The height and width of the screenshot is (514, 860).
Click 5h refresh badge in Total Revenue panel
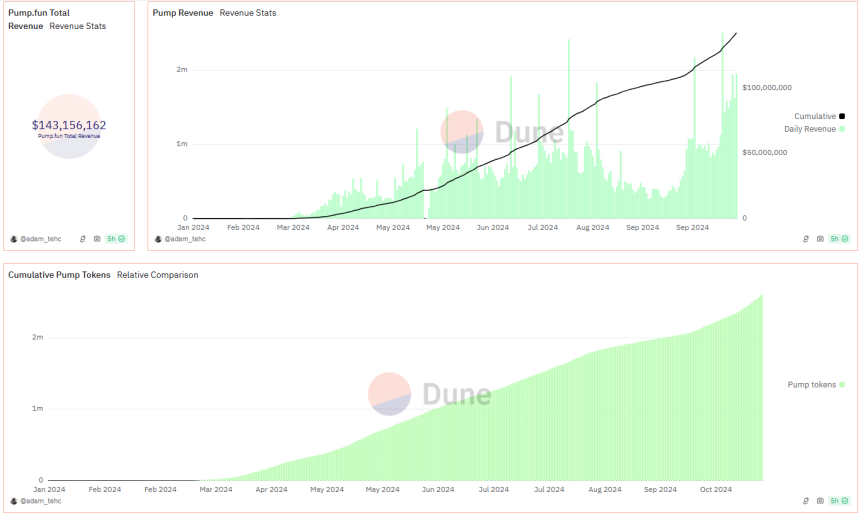[x=115, y=239]
